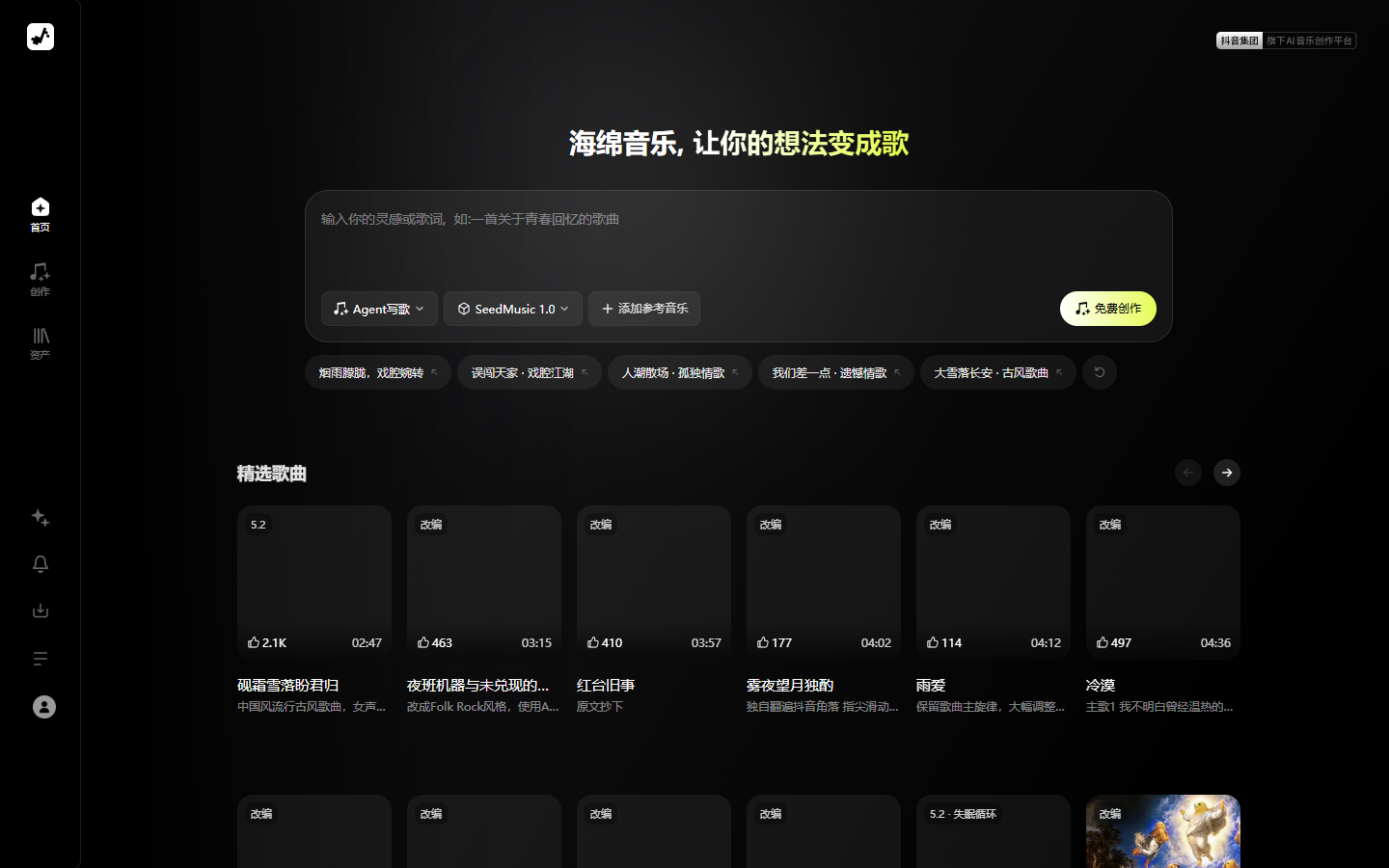
Task: Select the 误闯天家·戏腔江湖 suggestion chip
Action: tap(530, 372)
